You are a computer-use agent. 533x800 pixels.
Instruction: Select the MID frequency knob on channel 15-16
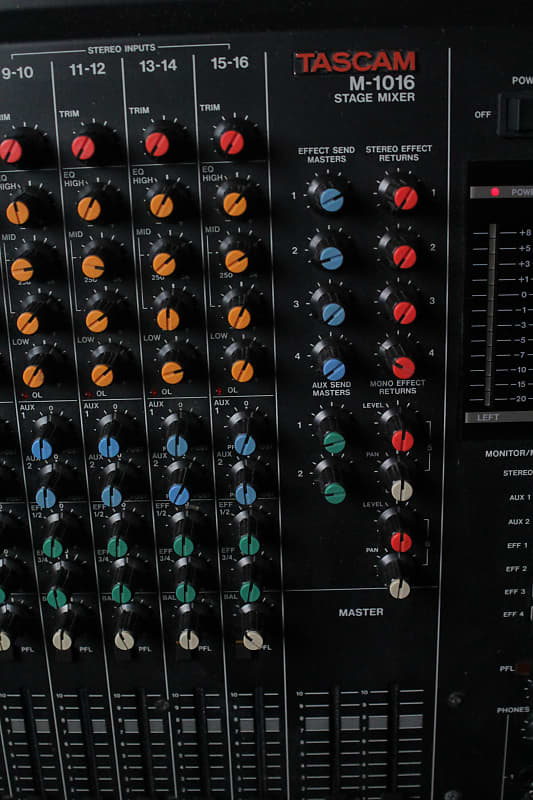point(236,261)
